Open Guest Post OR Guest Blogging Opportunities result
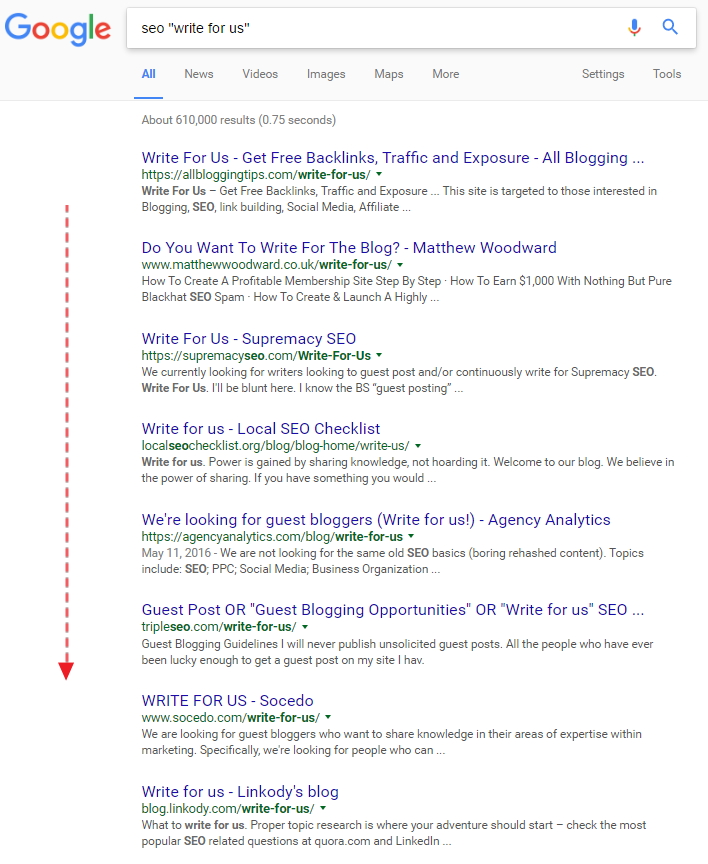708x864 pixels. click(x=392, y=609)
